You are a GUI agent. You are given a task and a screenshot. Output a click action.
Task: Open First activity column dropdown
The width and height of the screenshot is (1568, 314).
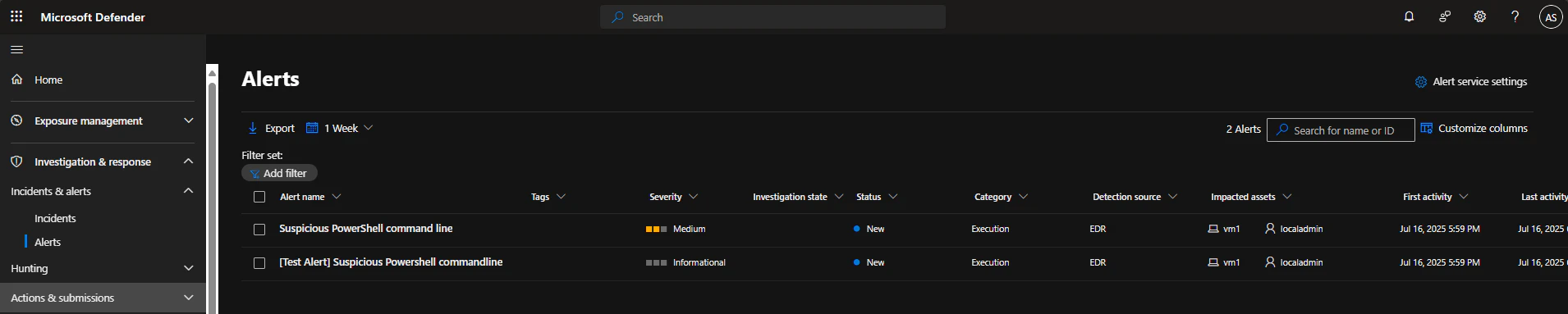(1464, 197)
